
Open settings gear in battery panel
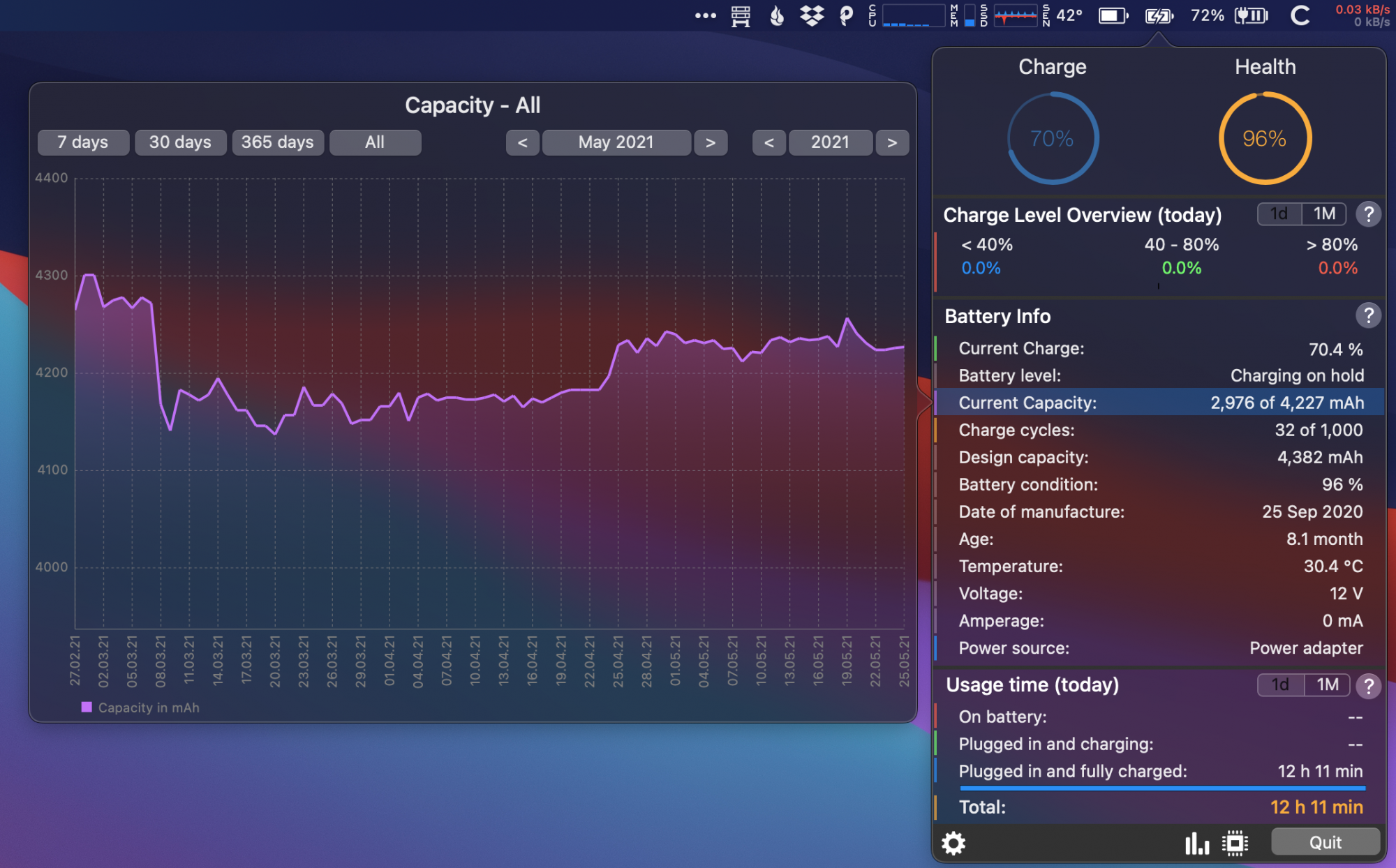[x=953, y=843]
